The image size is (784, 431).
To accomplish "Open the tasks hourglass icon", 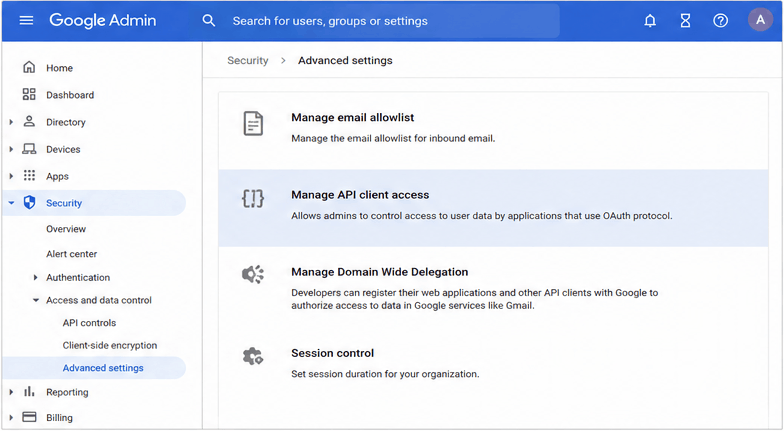I will point(686,20).
